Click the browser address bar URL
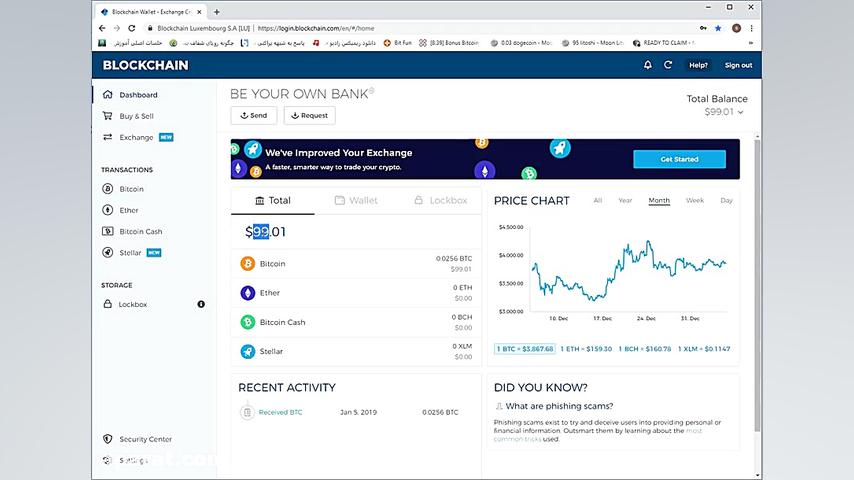This screenshot has width=854, height=480. 316,28
